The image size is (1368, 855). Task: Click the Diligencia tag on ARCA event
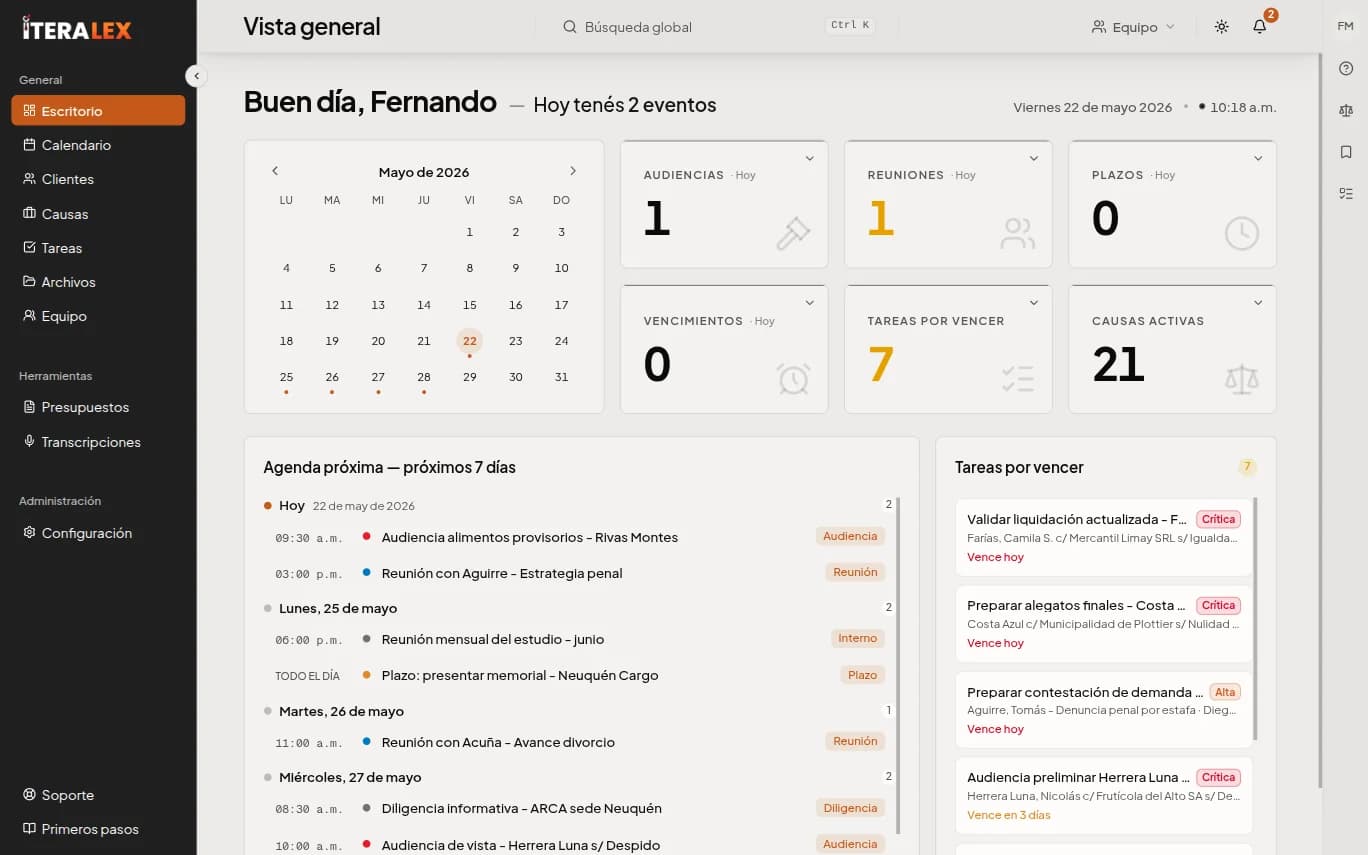pyautogui.click(x=850, y=808)
